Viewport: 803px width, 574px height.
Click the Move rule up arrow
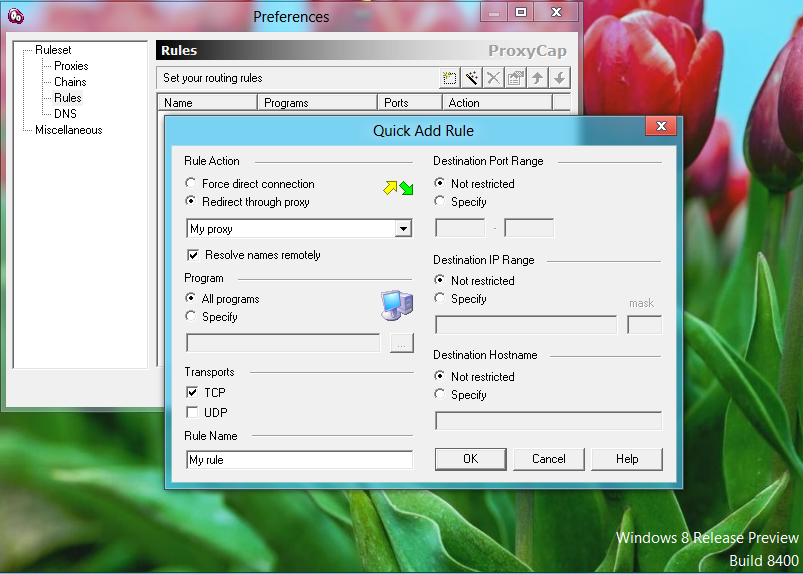click(537, 78)
